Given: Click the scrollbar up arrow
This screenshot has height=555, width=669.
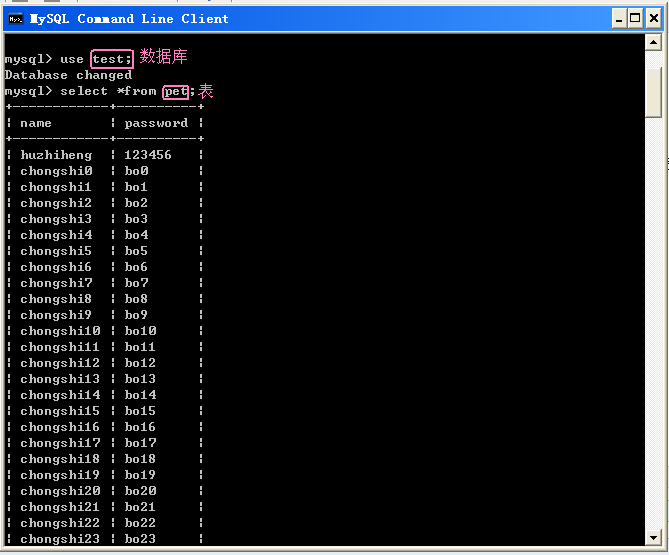Looking at the screenshot, I should [653, 43].
